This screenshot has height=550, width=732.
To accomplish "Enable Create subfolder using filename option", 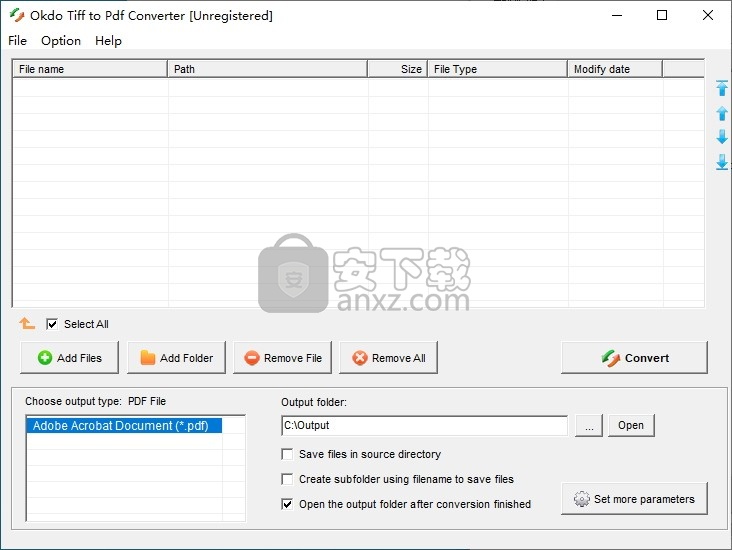I will coord(287,479).
